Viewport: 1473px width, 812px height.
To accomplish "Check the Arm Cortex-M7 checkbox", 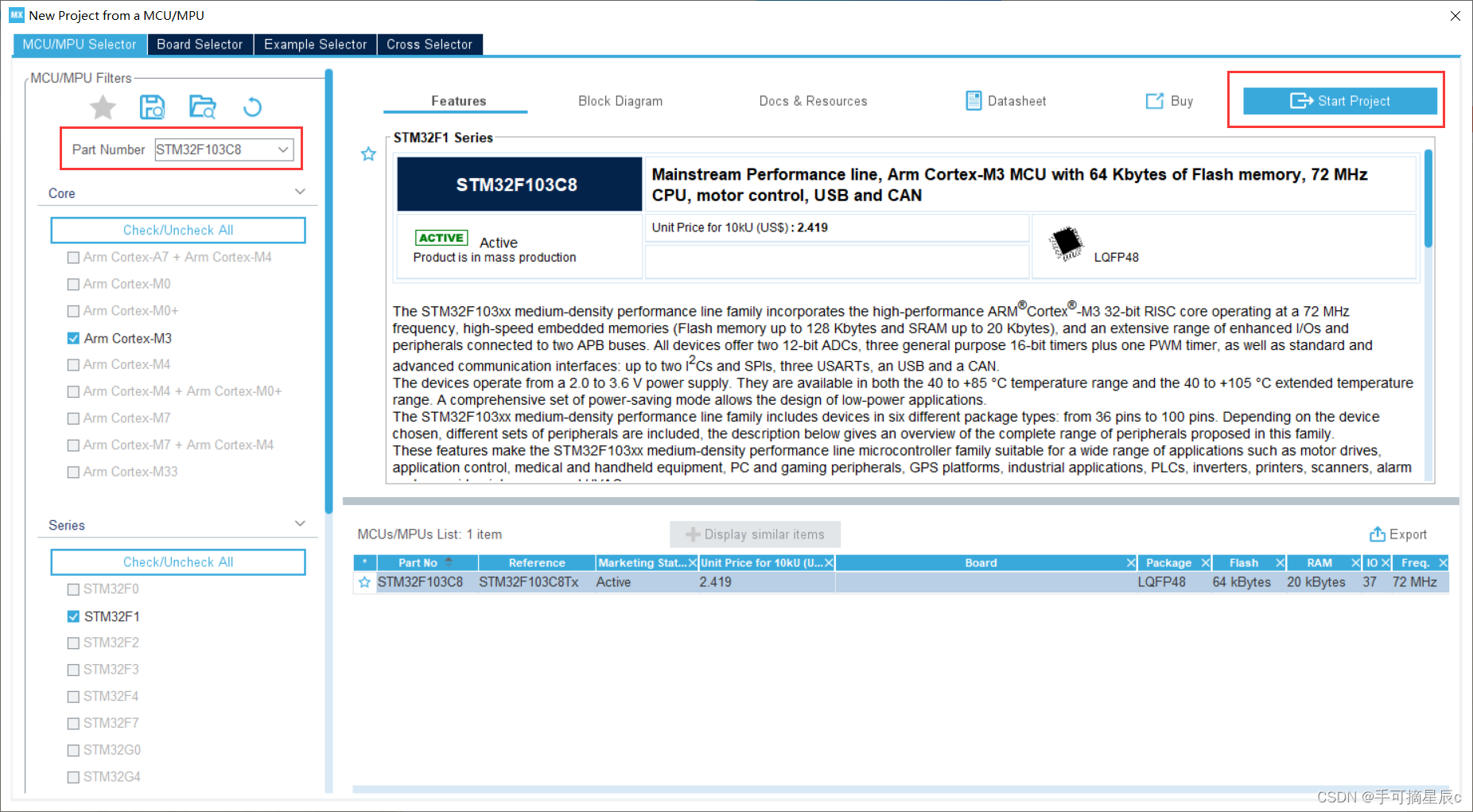I will pyautogui.click(x=73, y=418).
